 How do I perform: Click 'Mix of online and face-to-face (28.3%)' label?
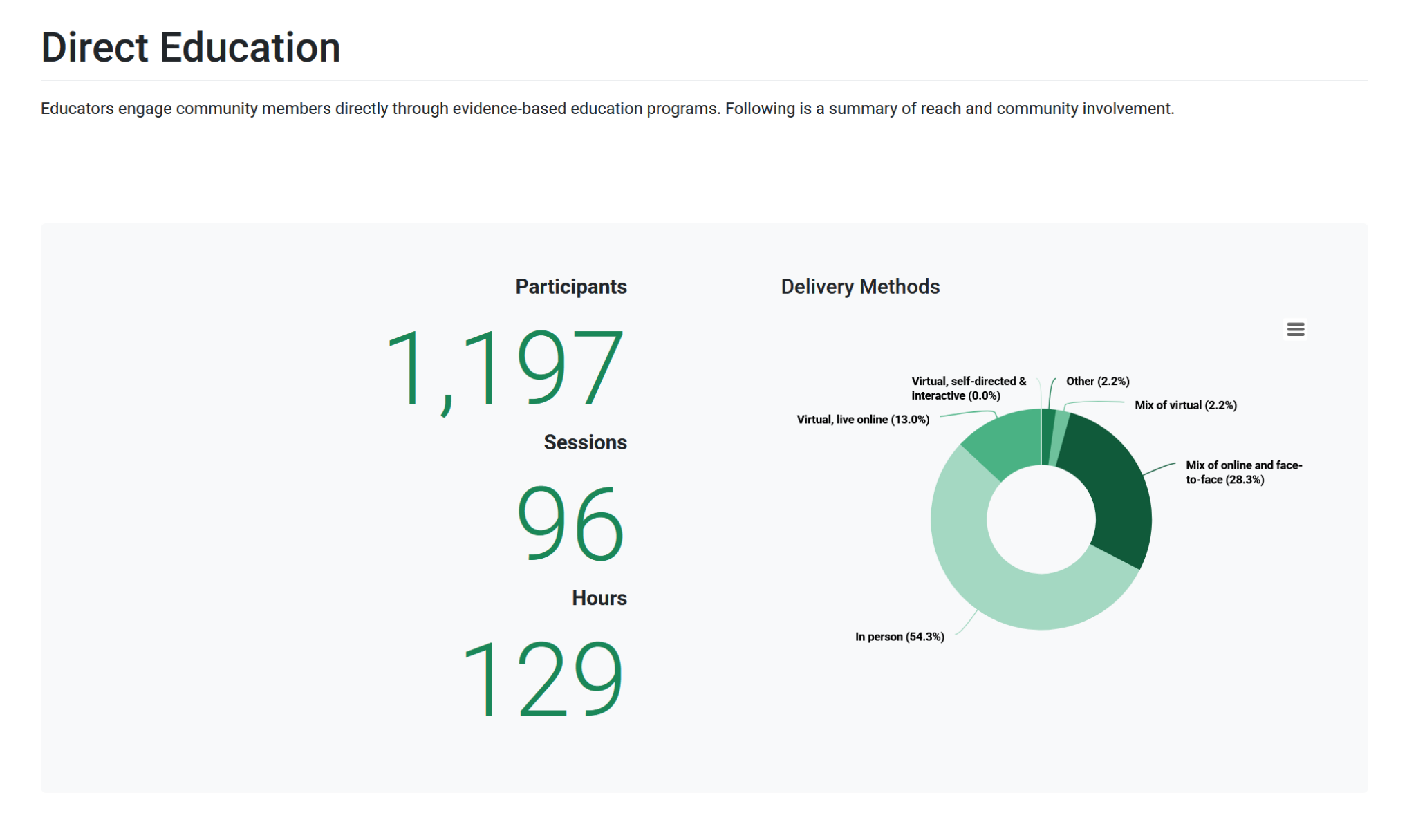coord(1243,472)
